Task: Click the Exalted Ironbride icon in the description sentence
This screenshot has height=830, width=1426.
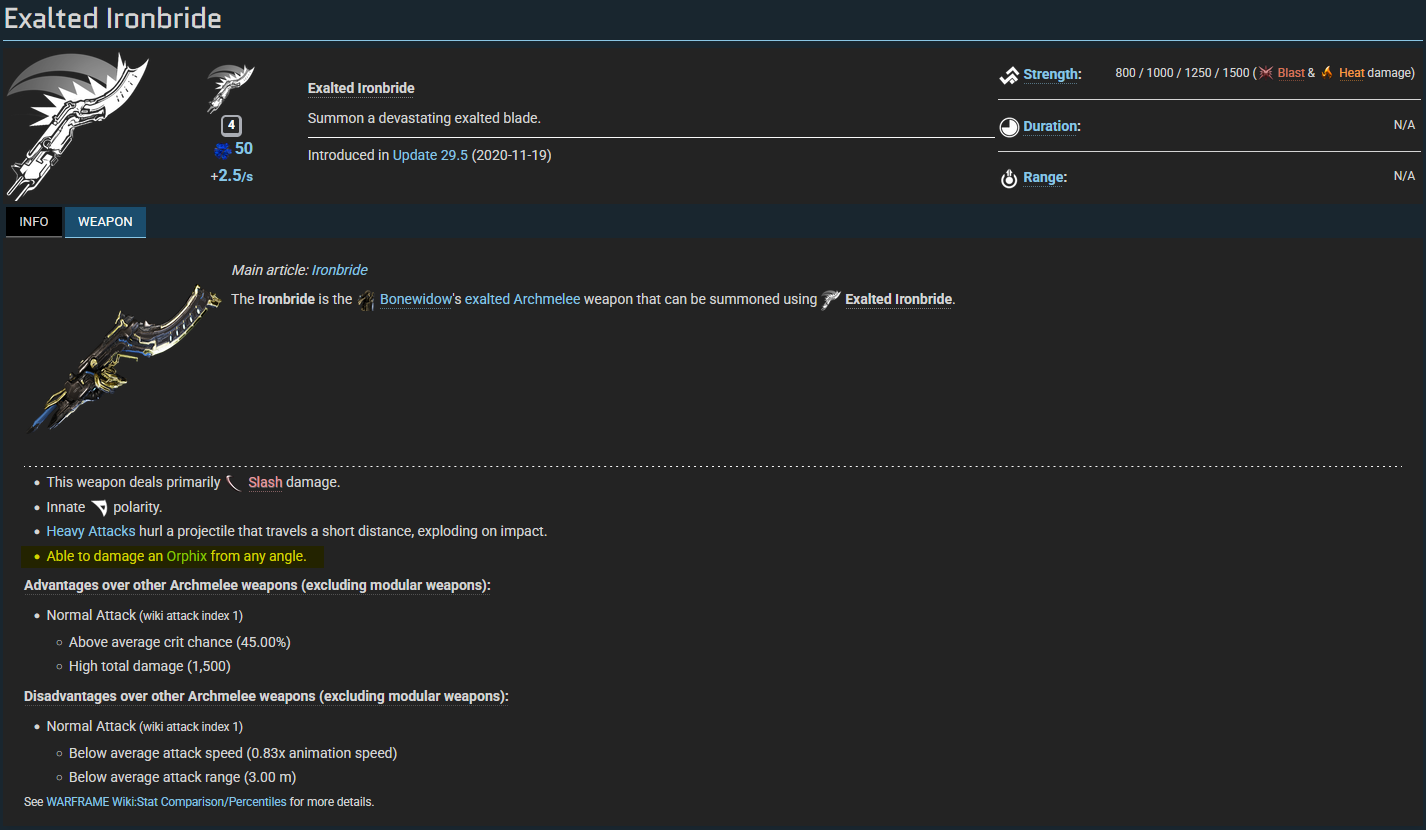Action: (831, 300)
